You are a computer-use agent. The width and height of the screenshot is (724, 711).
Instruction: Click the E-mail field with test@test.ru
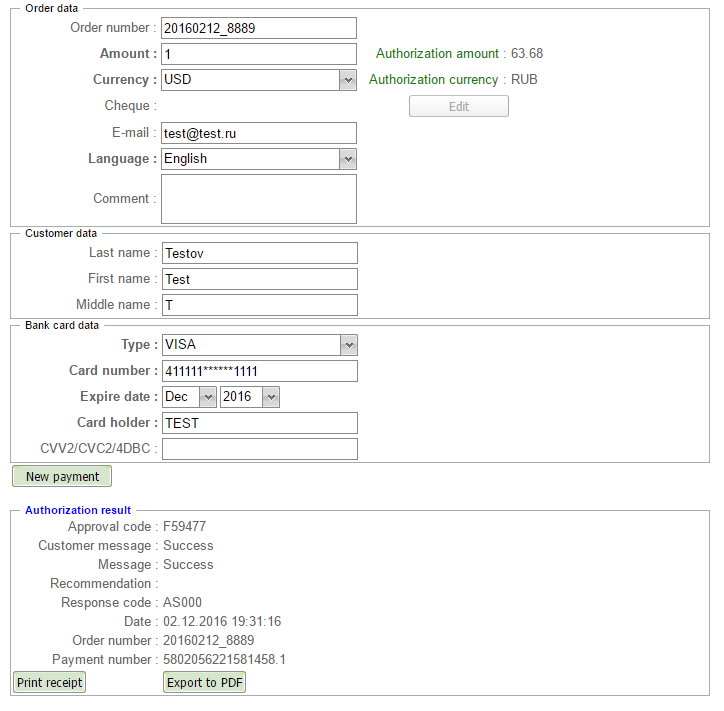pyautogui.click(x=258, y=133)
